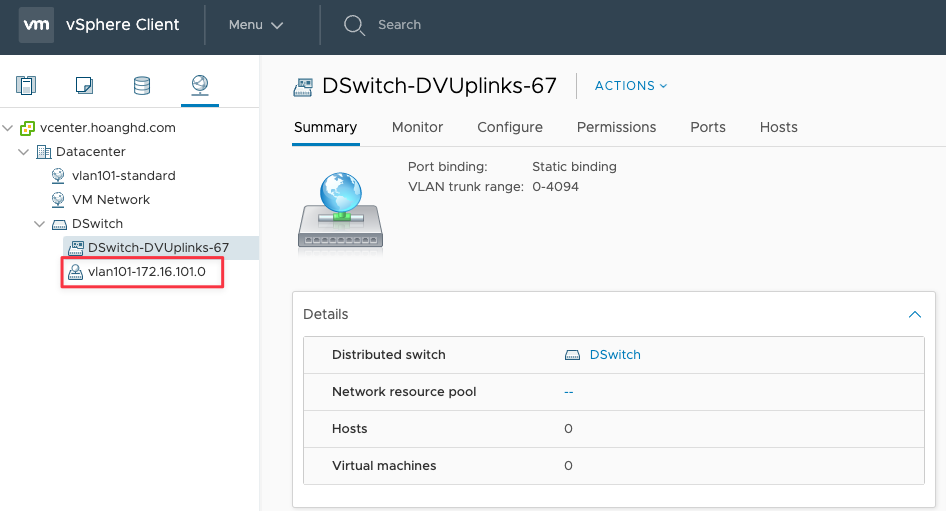Click the Network resource pool label

click(404, 392)
